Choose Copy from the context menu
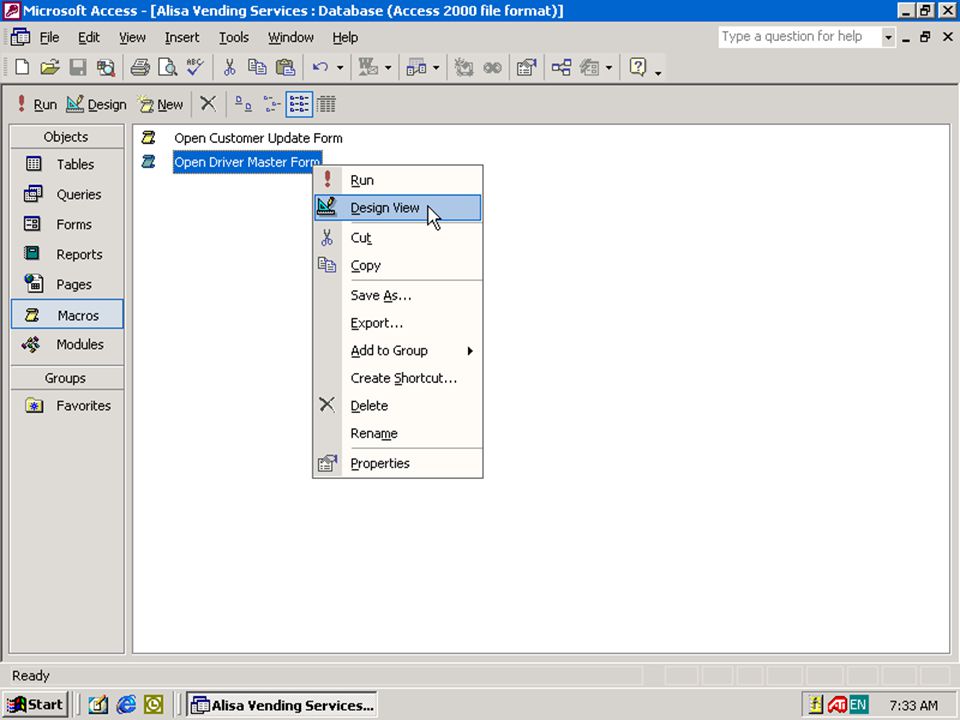This screenshot has width=960, height=720. pyautogui.click(x=398, y=266)
